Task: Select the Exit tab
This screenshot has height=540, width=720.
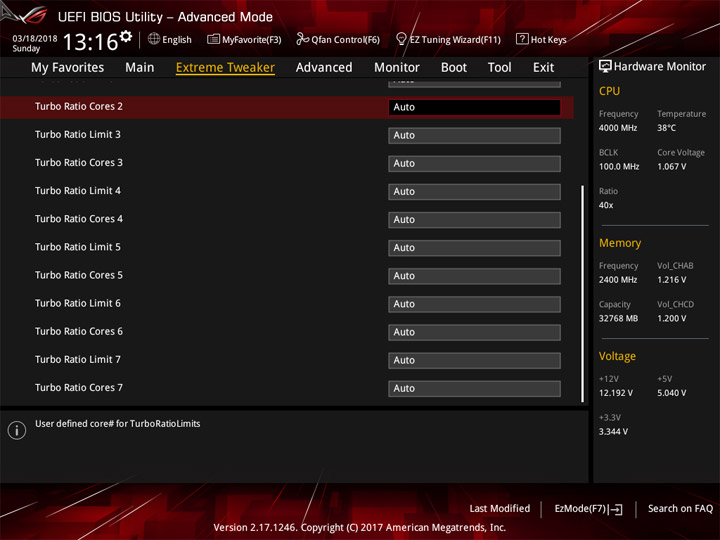Action: point(543,68)
